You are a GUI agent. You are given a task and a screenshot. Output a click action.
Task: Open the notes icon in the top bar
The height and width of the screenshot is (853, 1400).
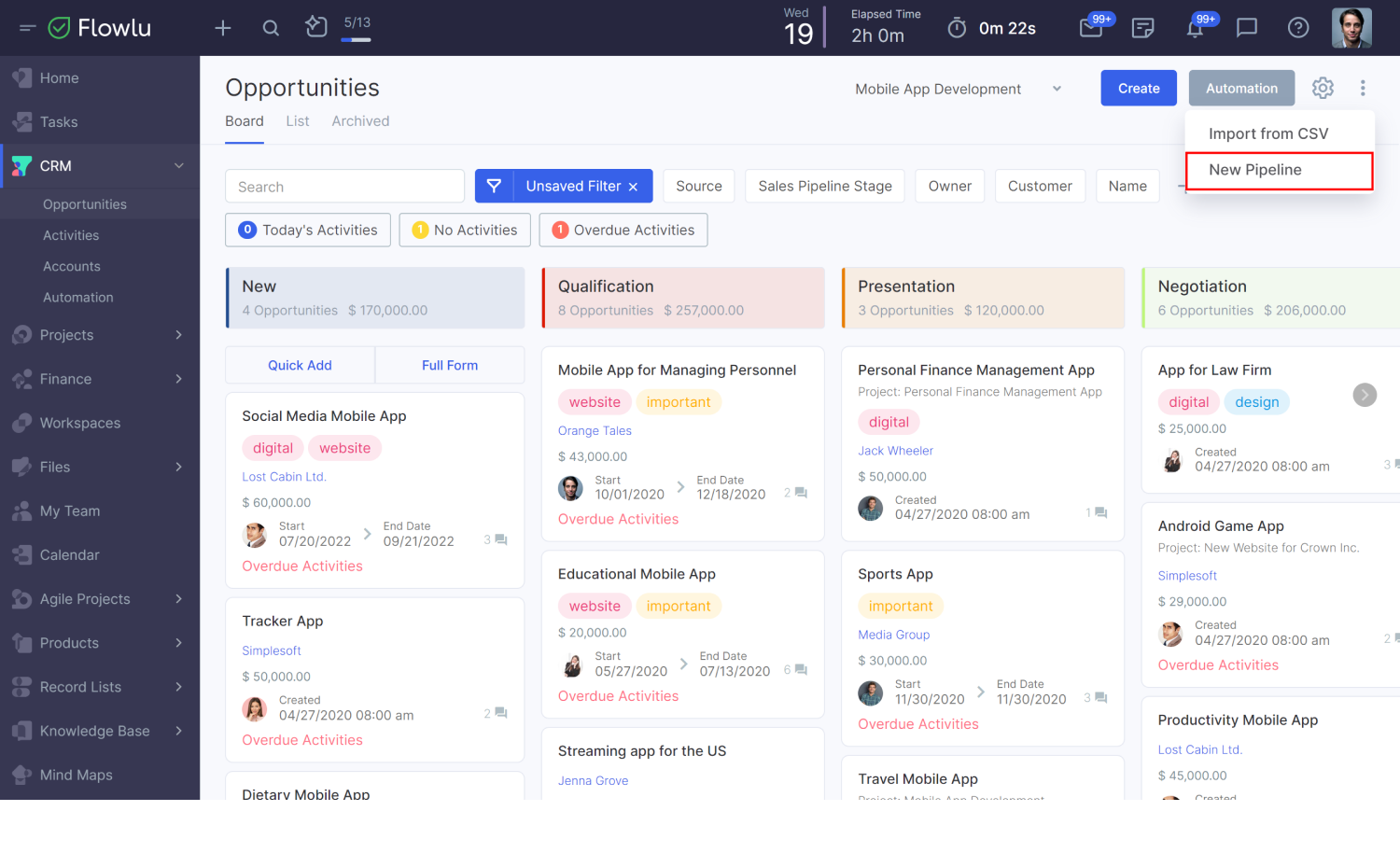tap(1142, 28)
